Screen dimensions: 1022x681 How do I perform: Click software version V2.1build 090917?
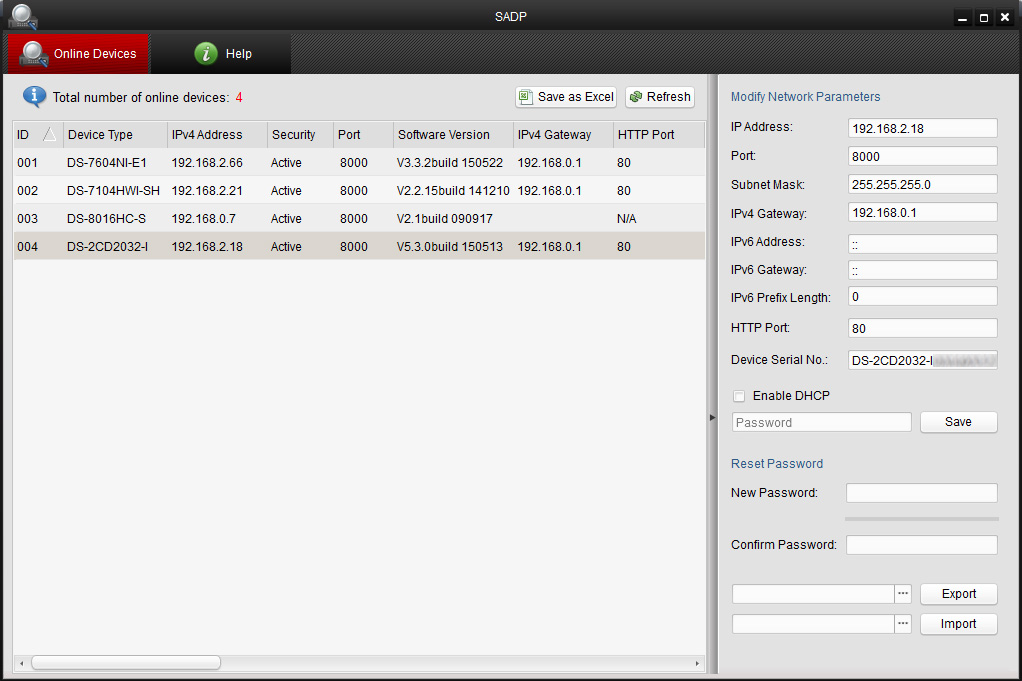coord(445,218)
